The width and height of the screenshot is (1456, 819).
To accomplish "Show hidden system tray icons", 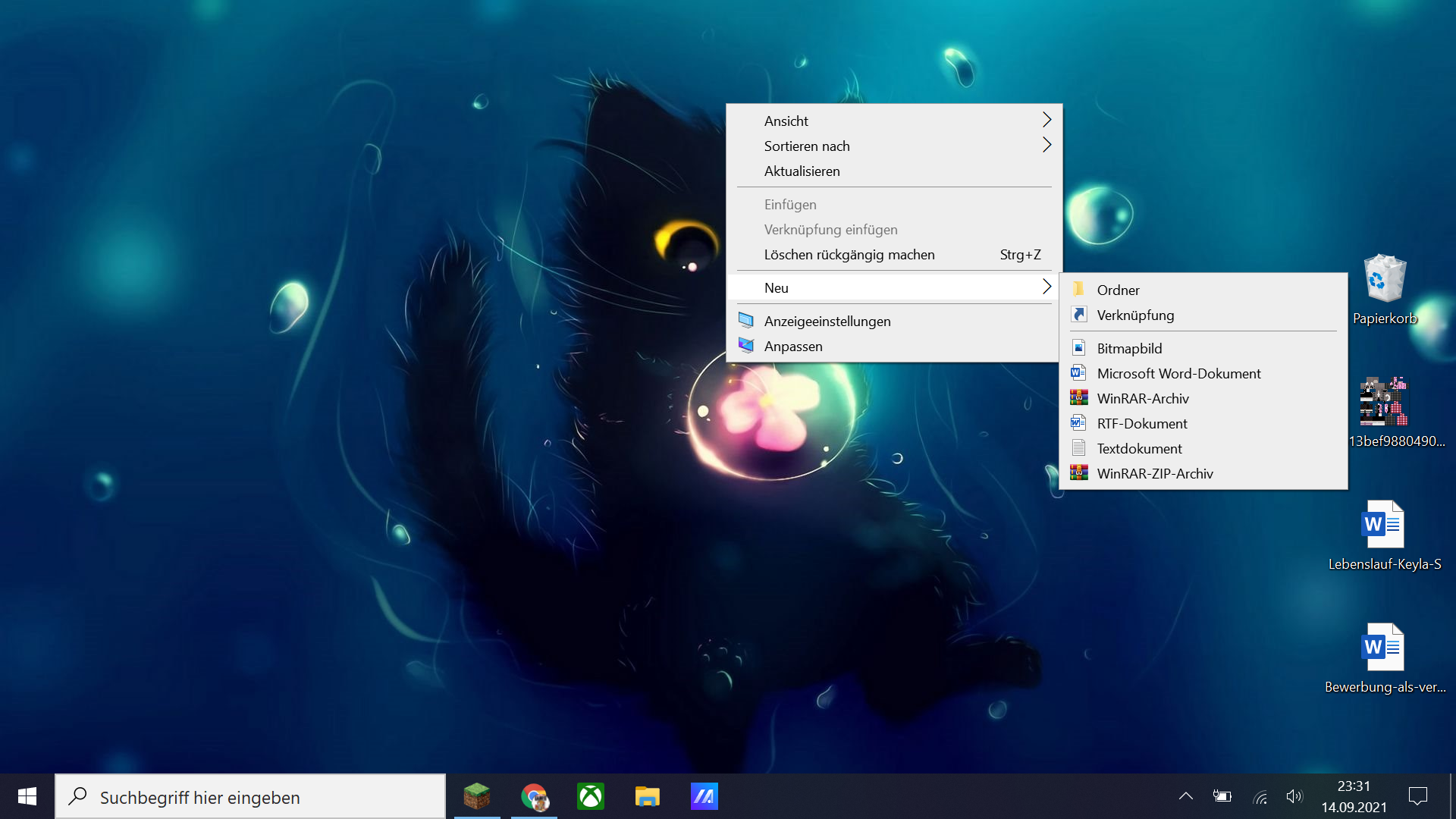I will click(x=1186, y=796).
